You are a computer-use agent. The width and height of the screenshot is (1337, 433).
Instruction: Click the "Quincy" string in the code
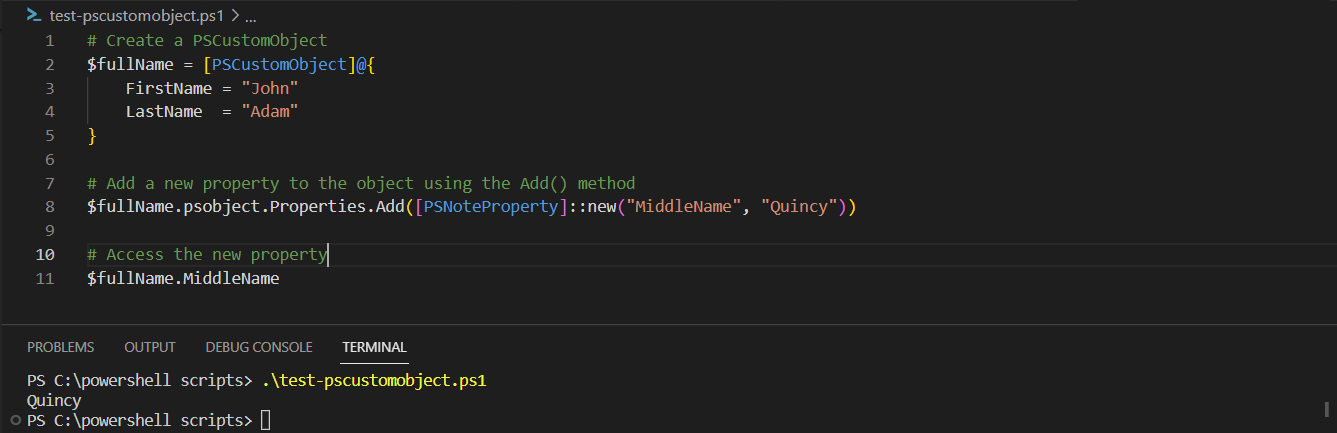[x=799, y=207]
